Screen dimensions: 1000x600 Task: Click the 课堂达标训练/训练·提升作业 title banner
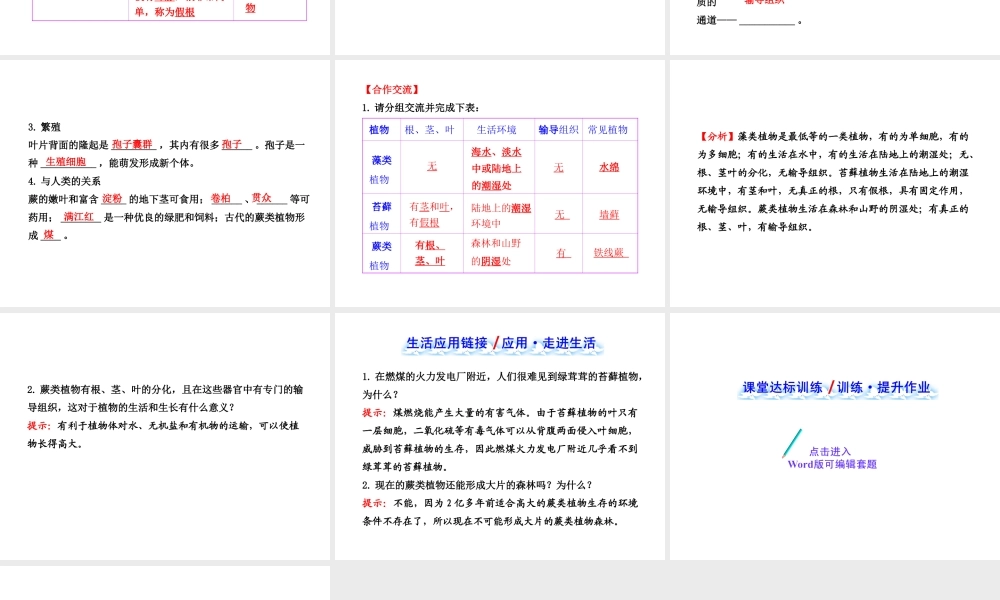point(836,388)
